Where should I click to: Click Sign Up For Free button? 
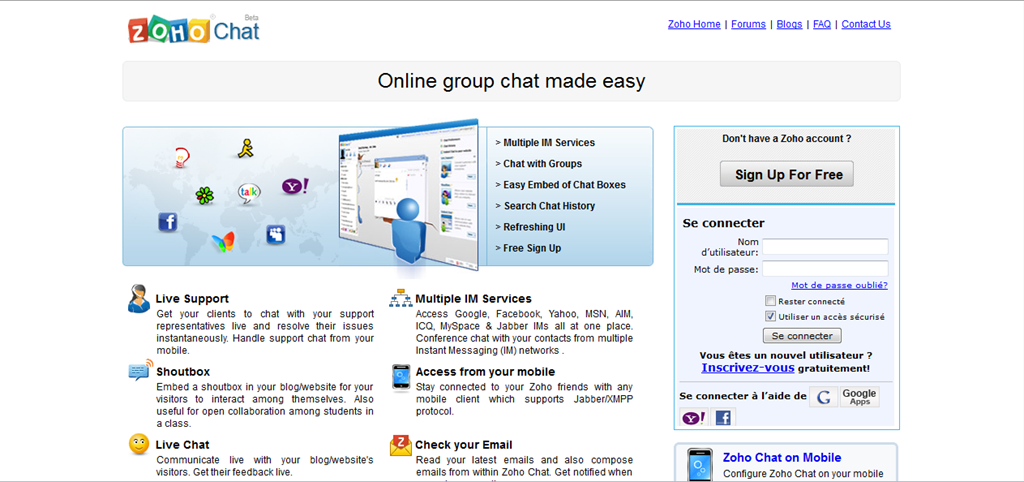click(787, 174)
